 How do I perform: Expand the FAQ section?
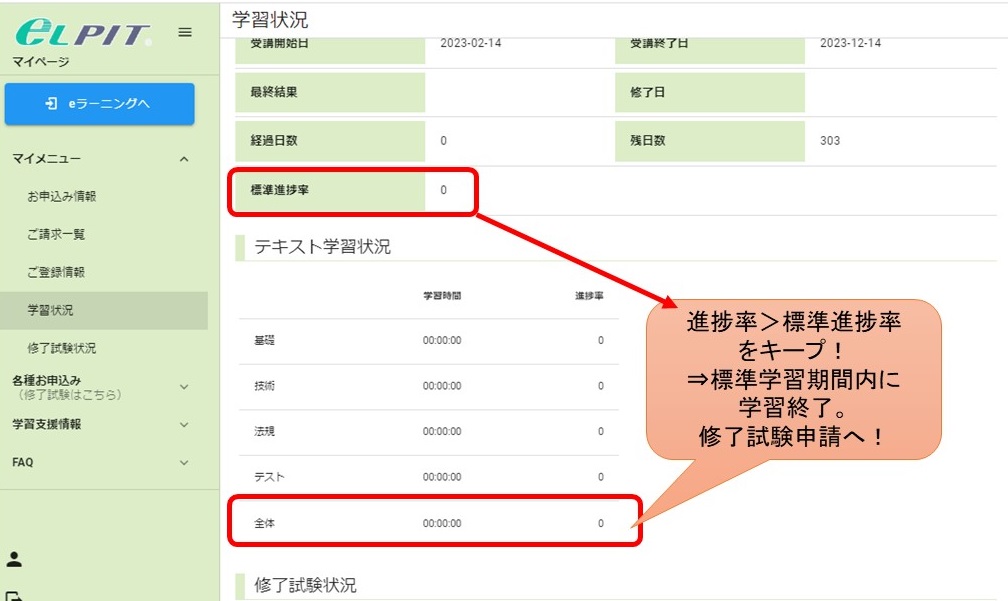[x=183, y=462]
